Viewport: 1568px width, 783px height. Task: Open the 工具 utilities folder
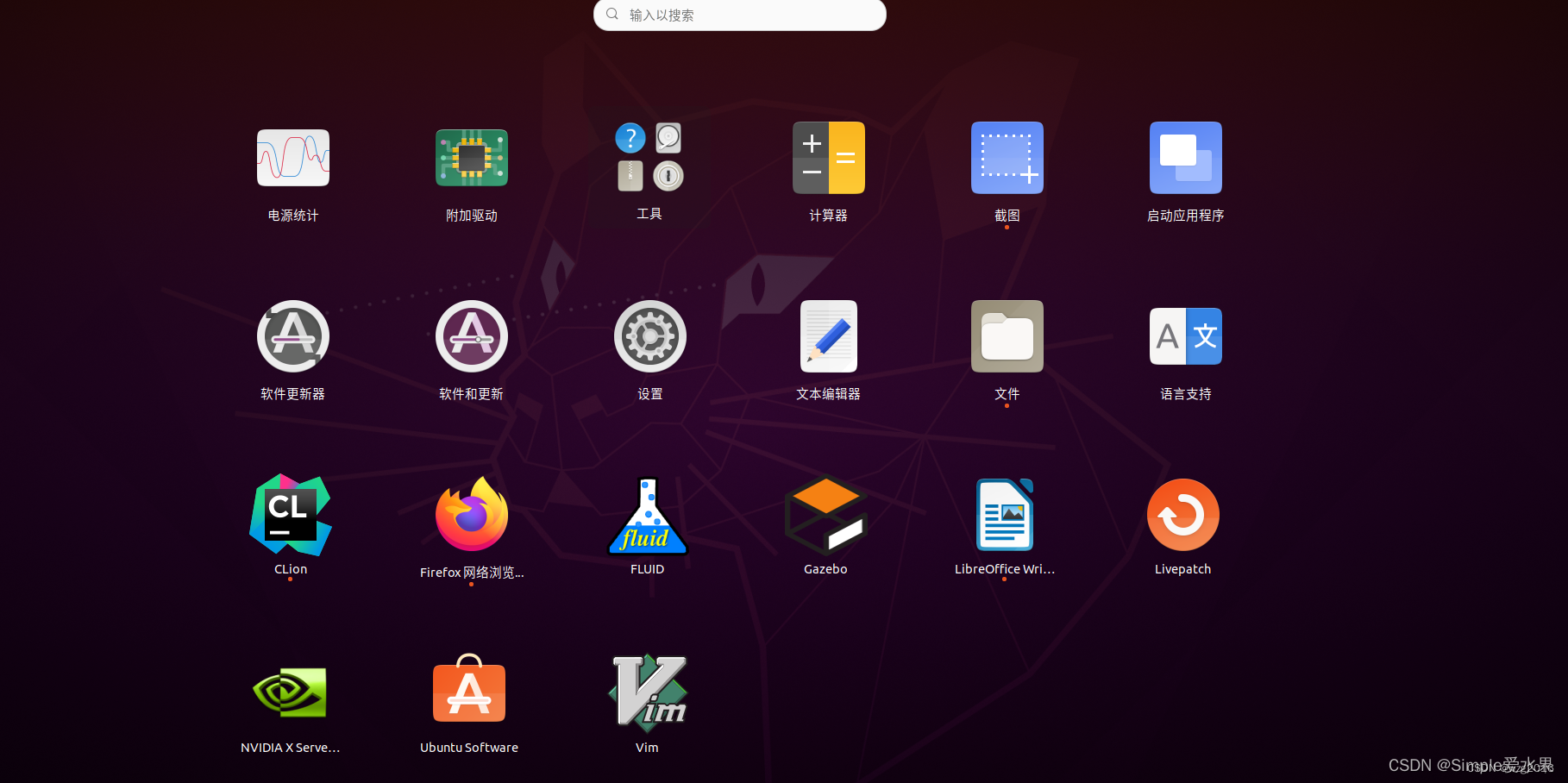click(x=649, y=157)
